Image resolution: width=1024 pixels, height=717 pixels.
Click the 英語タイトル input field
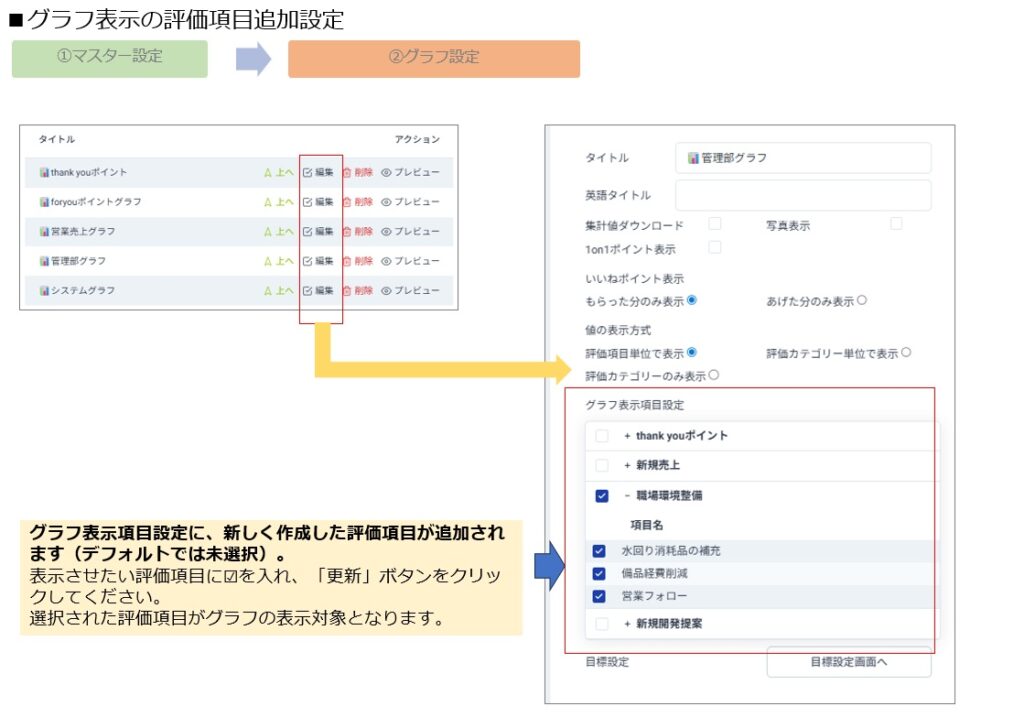pos(803,195)
